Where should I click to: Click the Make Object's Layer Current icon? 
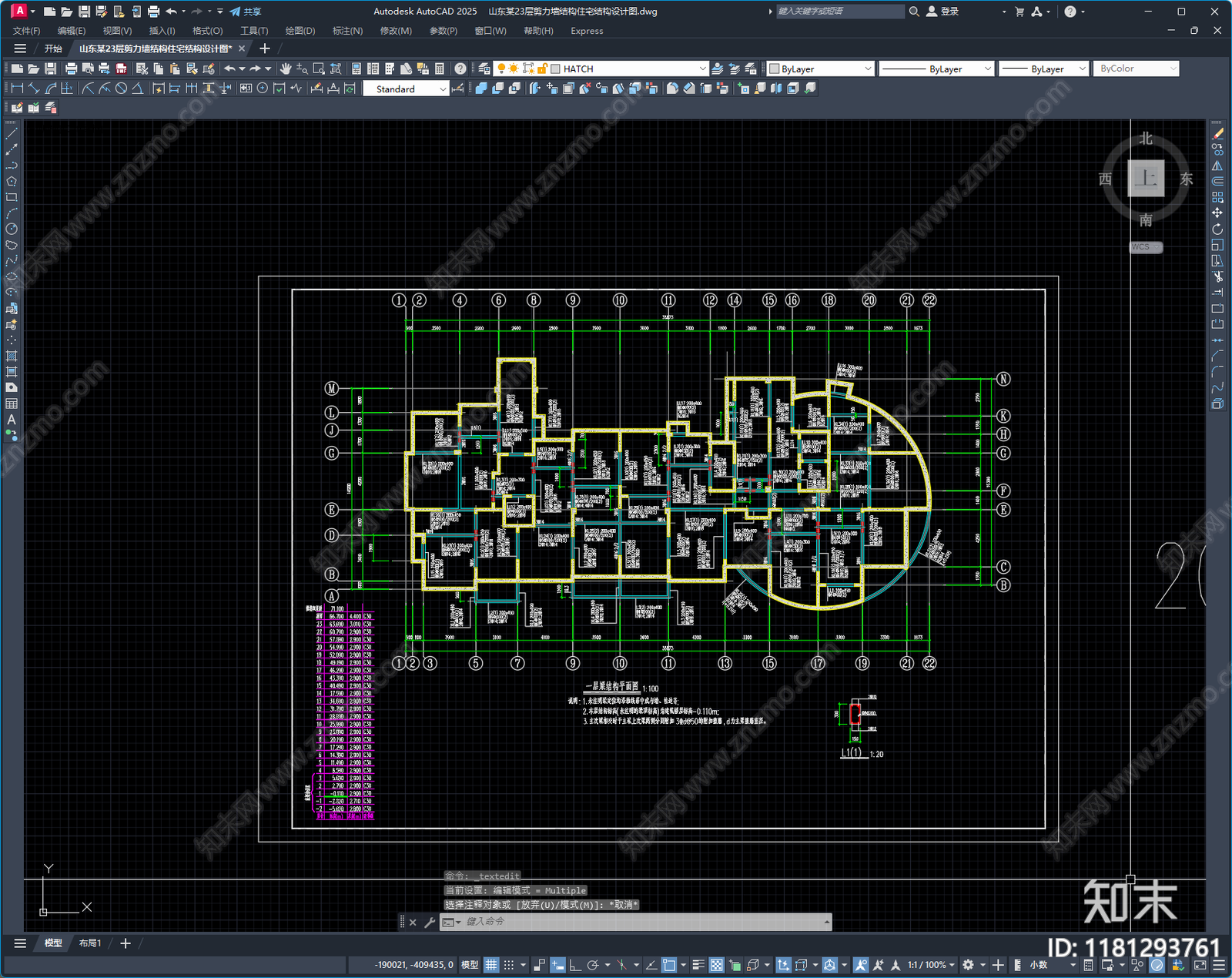pyautogui.click(x=717, y=69)
